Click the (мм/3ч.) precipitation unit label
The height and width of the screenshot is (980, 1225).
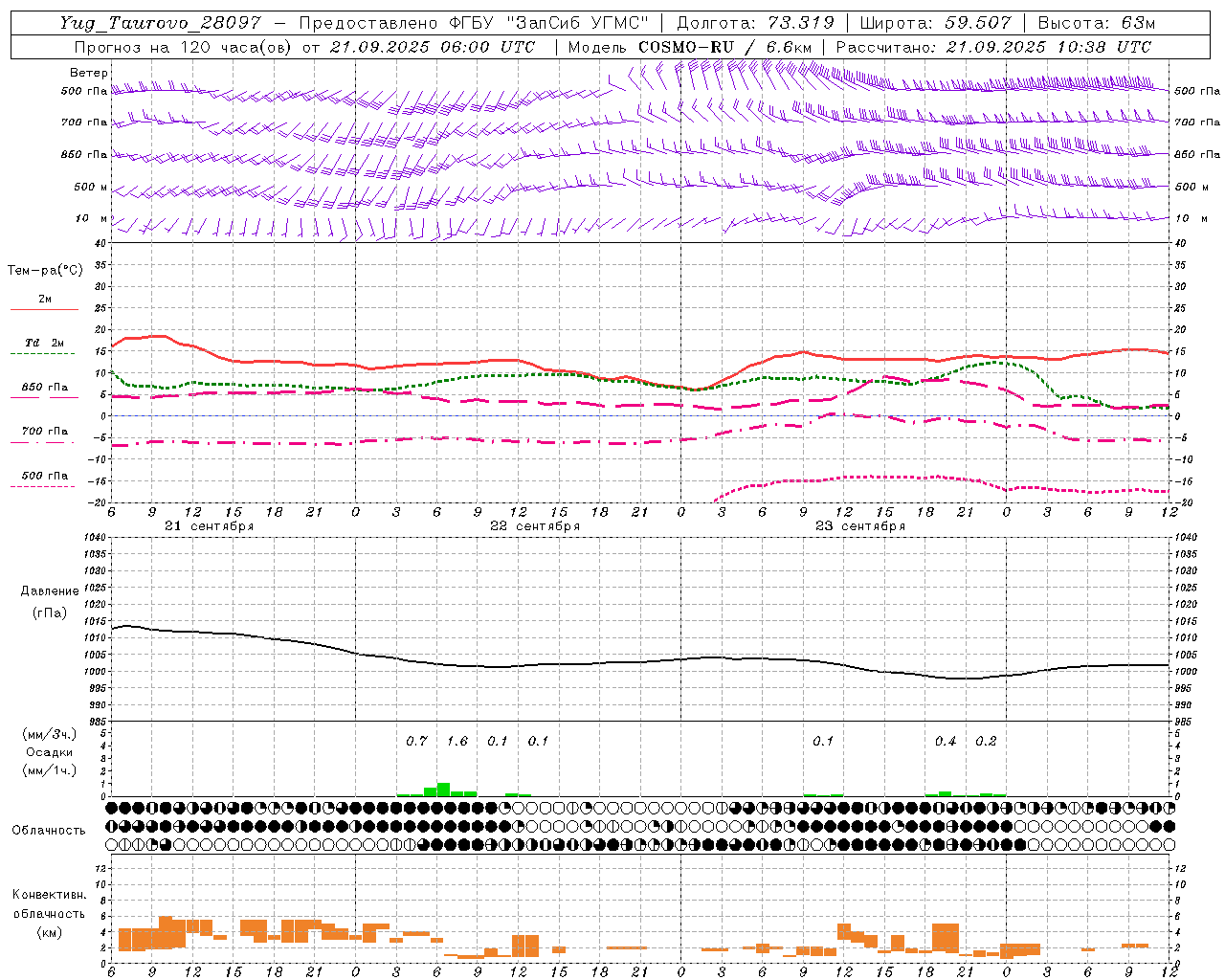pos(50,734)
